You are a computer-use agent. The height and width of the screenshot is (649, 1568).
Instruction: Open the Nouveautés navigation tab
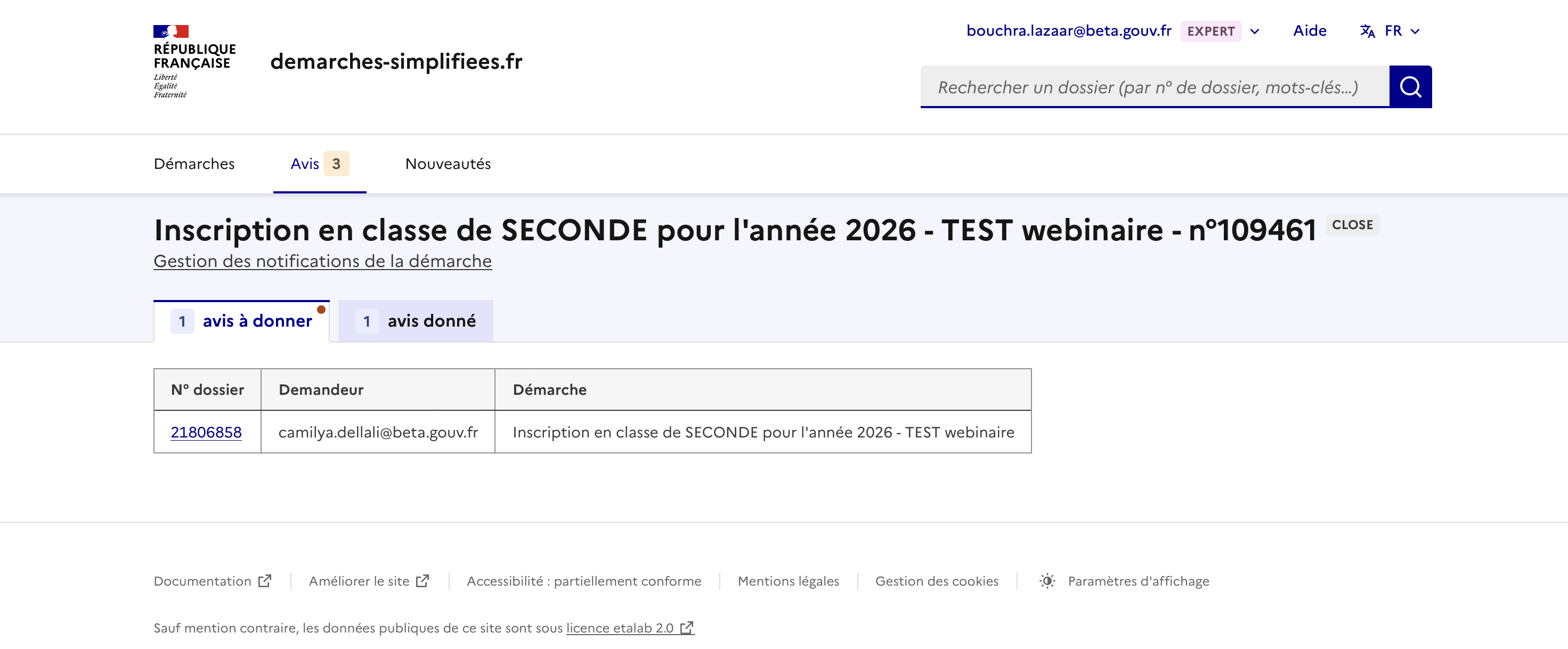click(x=448, y=164)
